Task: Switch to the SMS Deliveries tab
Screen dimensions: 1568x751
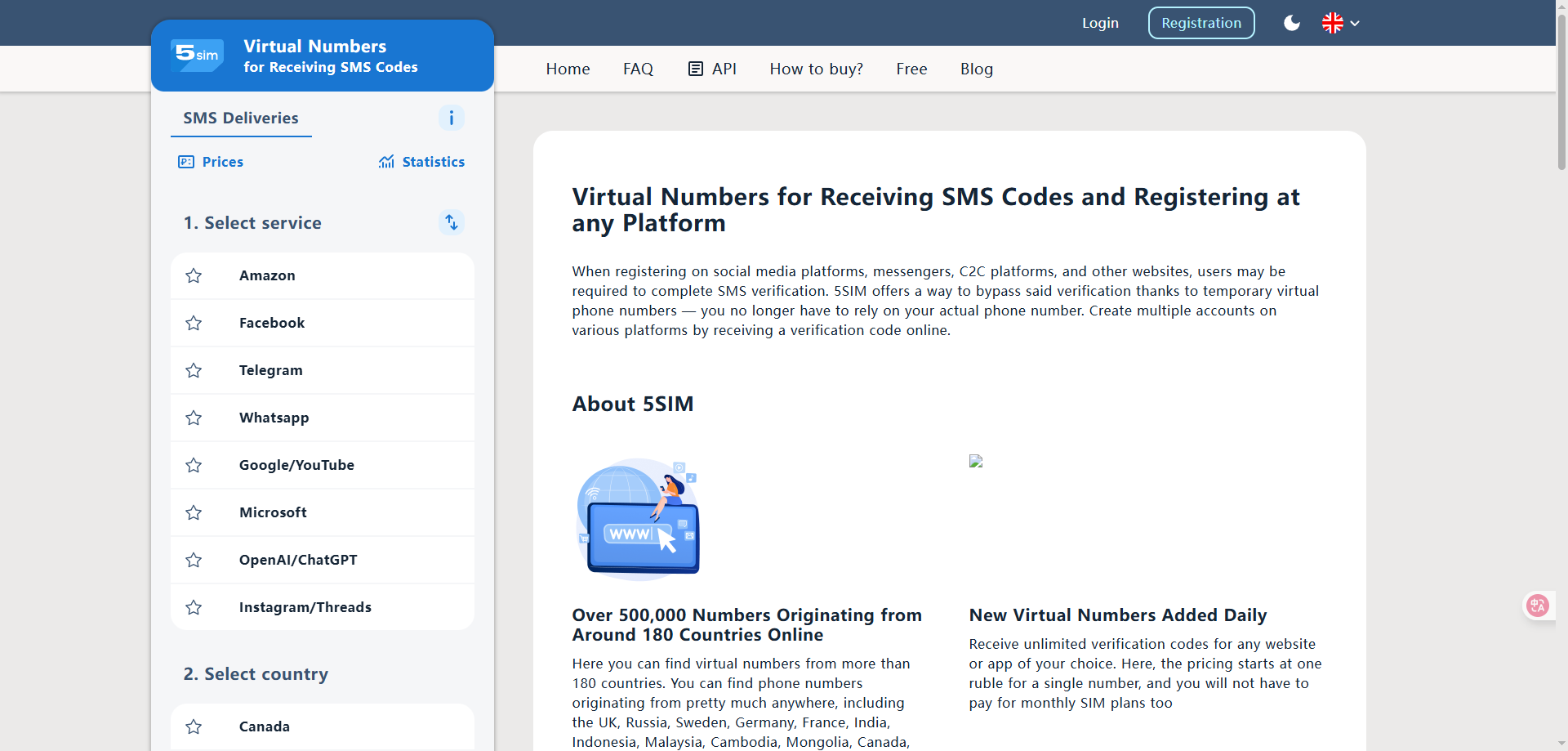Action: click(x=240, y=118)
